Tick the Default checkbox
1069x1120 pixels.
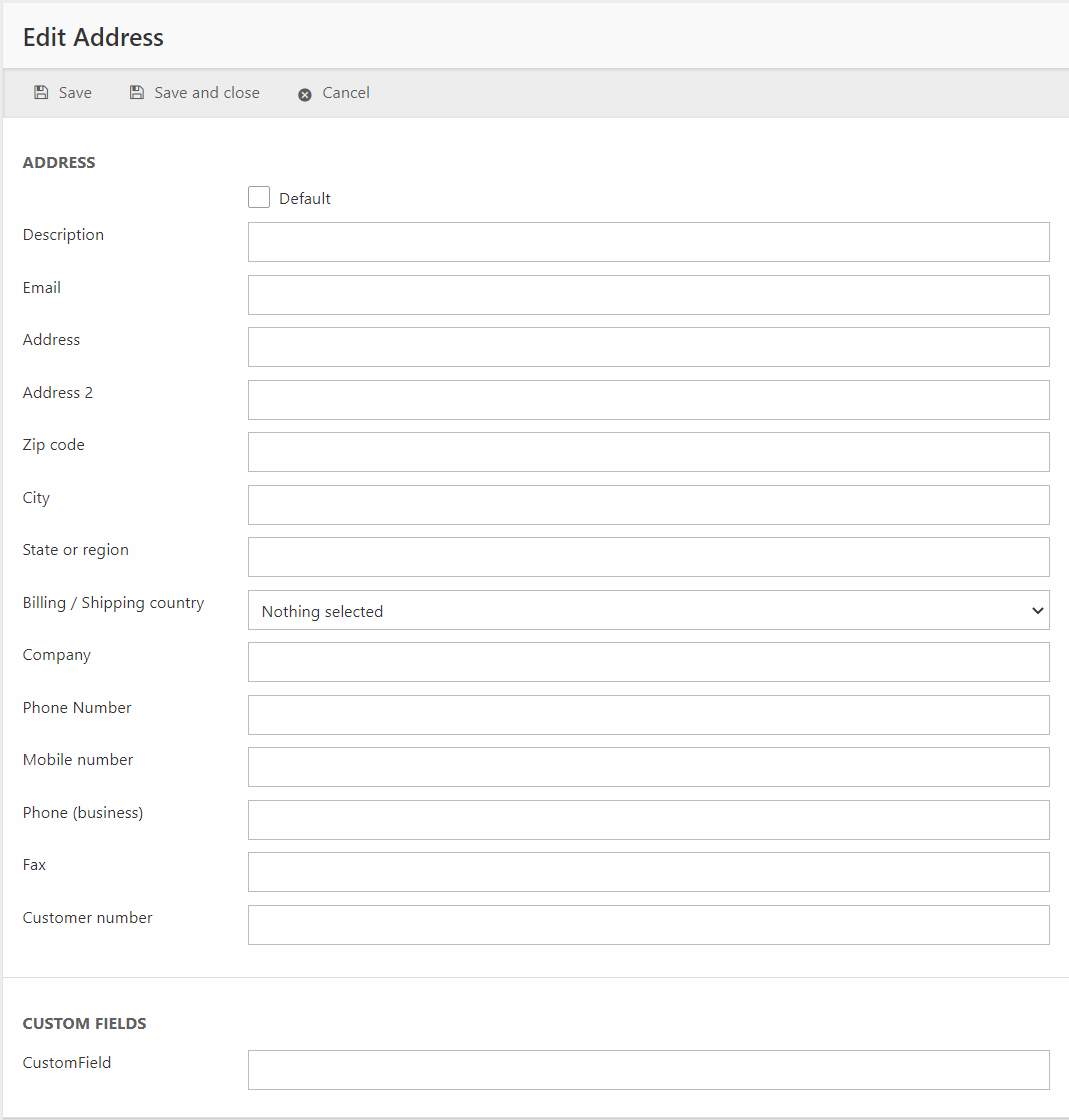pos(259,198)
